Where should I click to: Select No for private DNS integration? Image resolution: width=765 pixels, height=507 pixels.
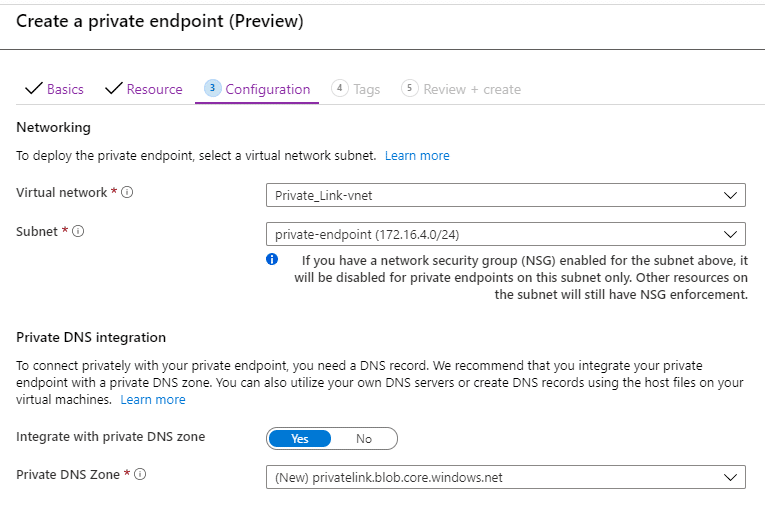coord(364,438)
